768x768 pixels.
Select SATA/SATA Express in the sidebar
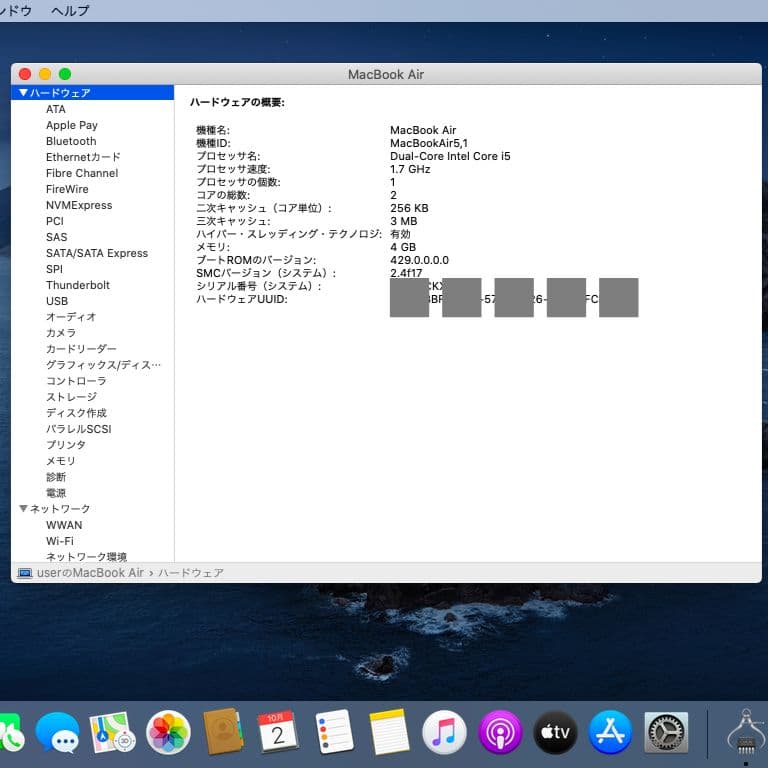tap(96, 253)
